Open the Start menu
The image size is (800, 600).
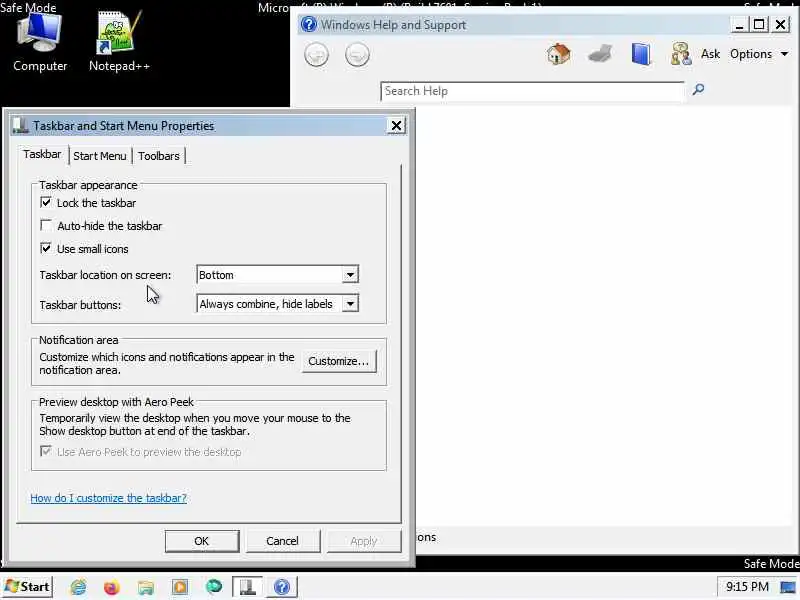(28, 587)
